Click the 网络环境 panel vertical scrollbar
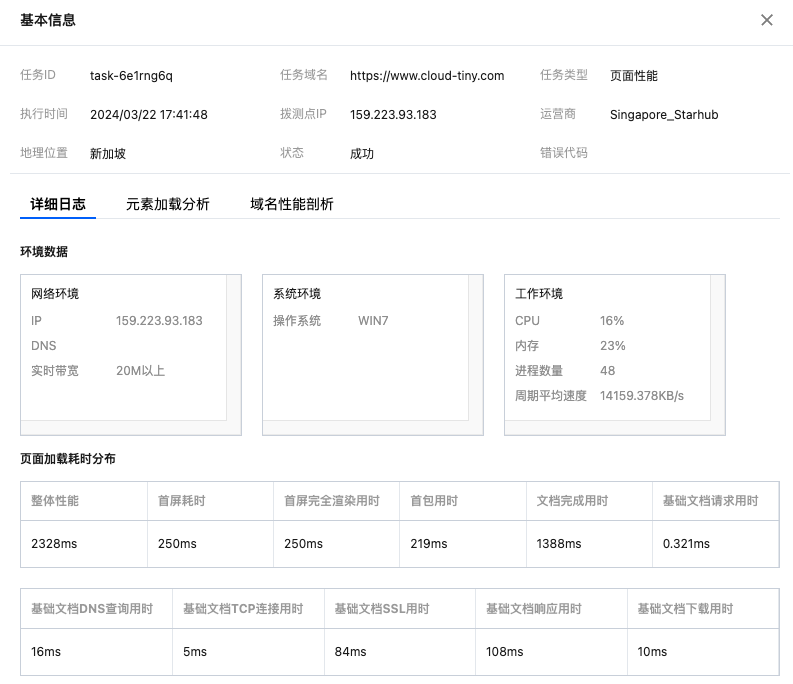The height and width of the screenshot is (684, 793). (x=234, y=348)
